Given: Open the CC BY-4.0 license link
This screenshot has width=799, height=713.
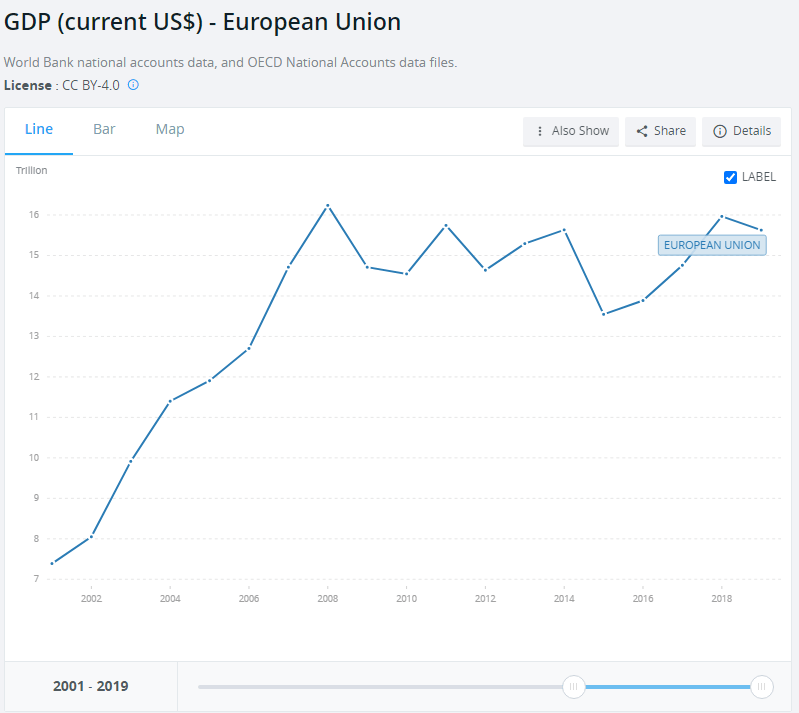Looking at the screenshot, I should click(x=91, y=85).
